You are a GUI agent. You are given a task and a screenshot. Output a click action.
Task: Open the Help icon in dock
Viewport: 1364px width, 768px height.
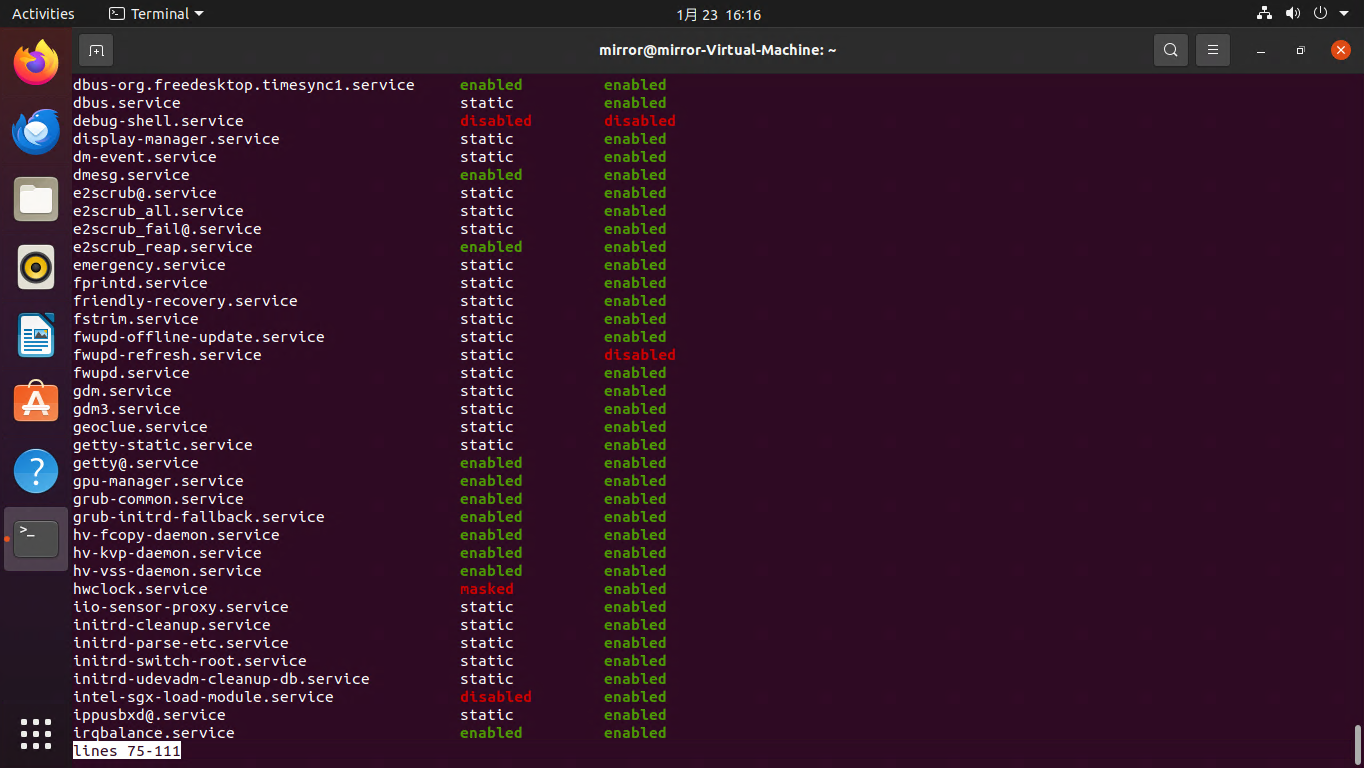(36, 471)
